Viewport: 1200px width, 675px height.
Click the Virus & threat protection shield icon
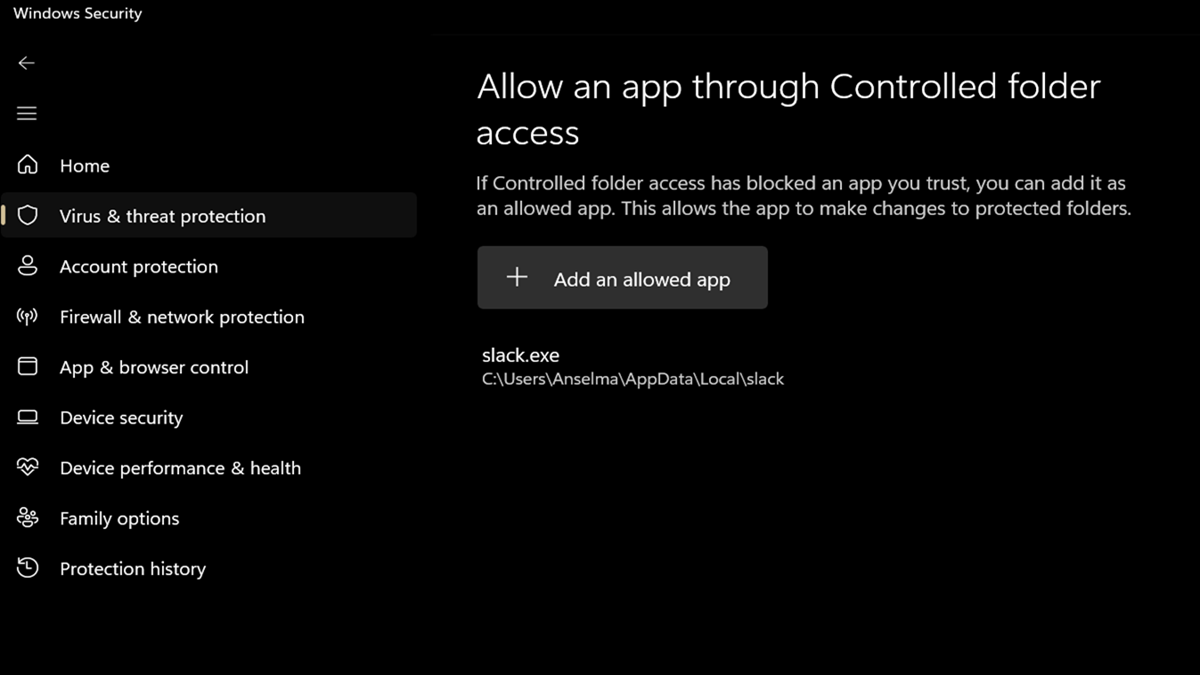coord(28,216)
